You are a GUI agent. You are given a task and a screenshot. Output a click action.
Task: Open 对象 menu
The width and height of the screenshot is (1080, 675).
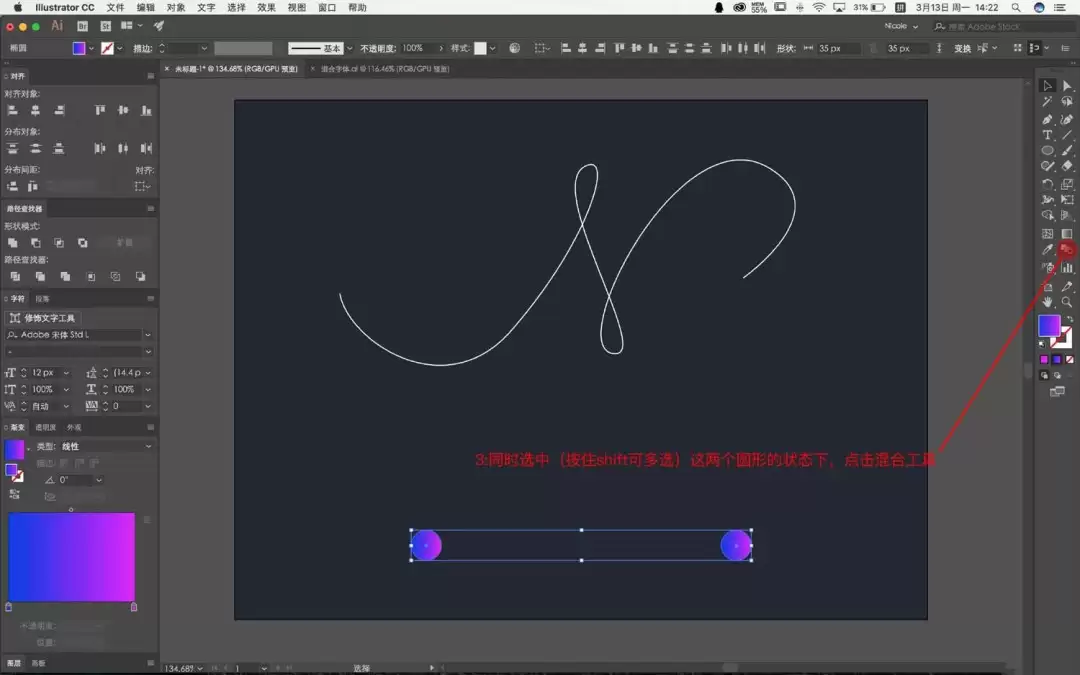click(x=176, y=8)
